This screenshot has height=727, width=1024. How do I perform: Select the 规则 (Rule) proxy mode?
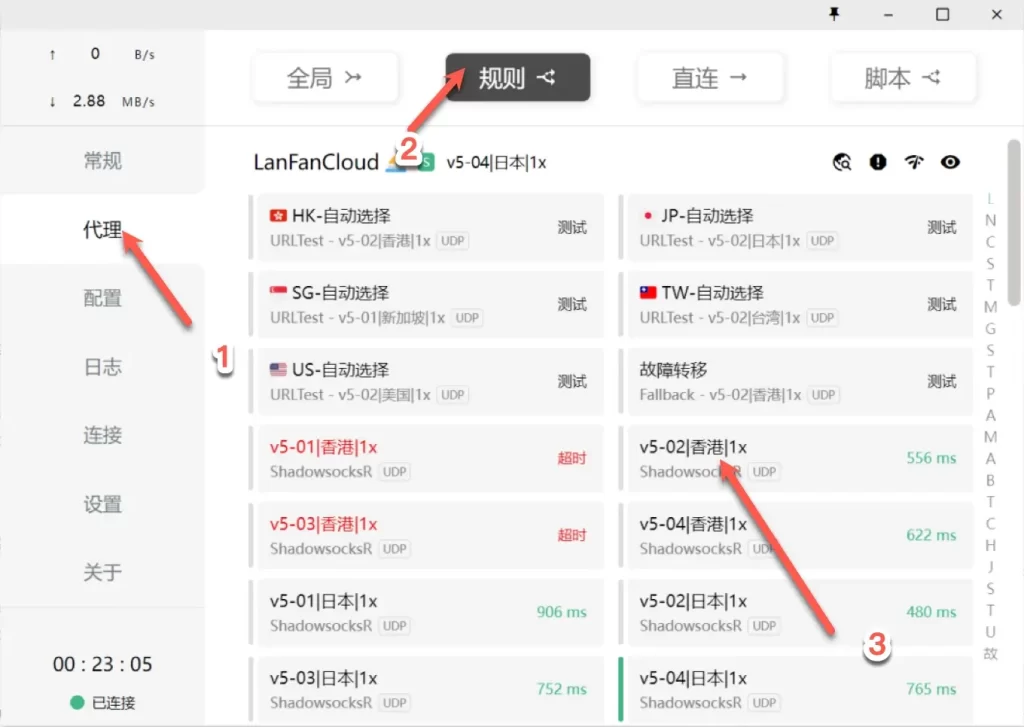pos(517,76)
